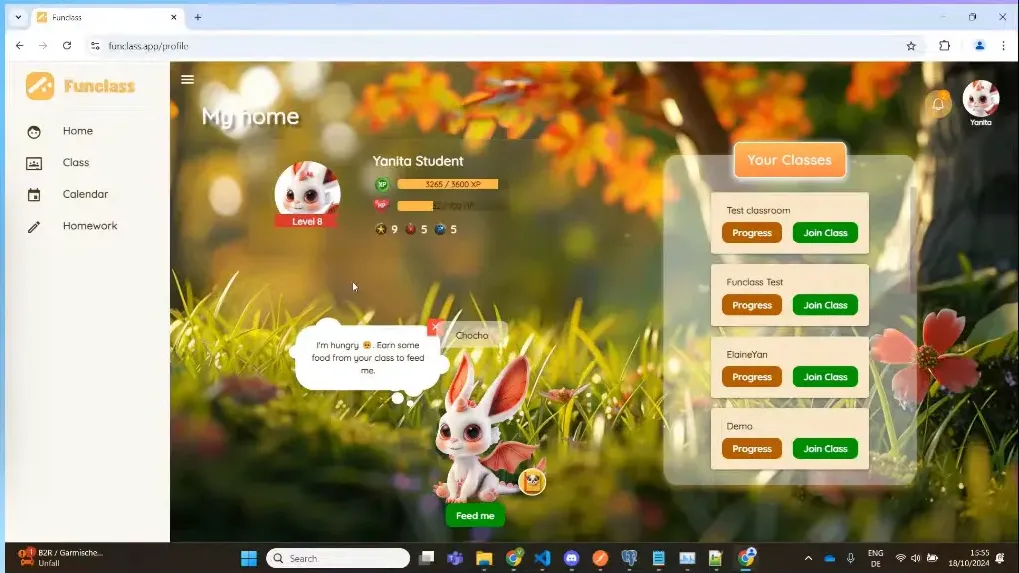Viewport: 1019px width, 573px height.
Task: Open File Explorer from taskbar
Action: pos(484,558)
